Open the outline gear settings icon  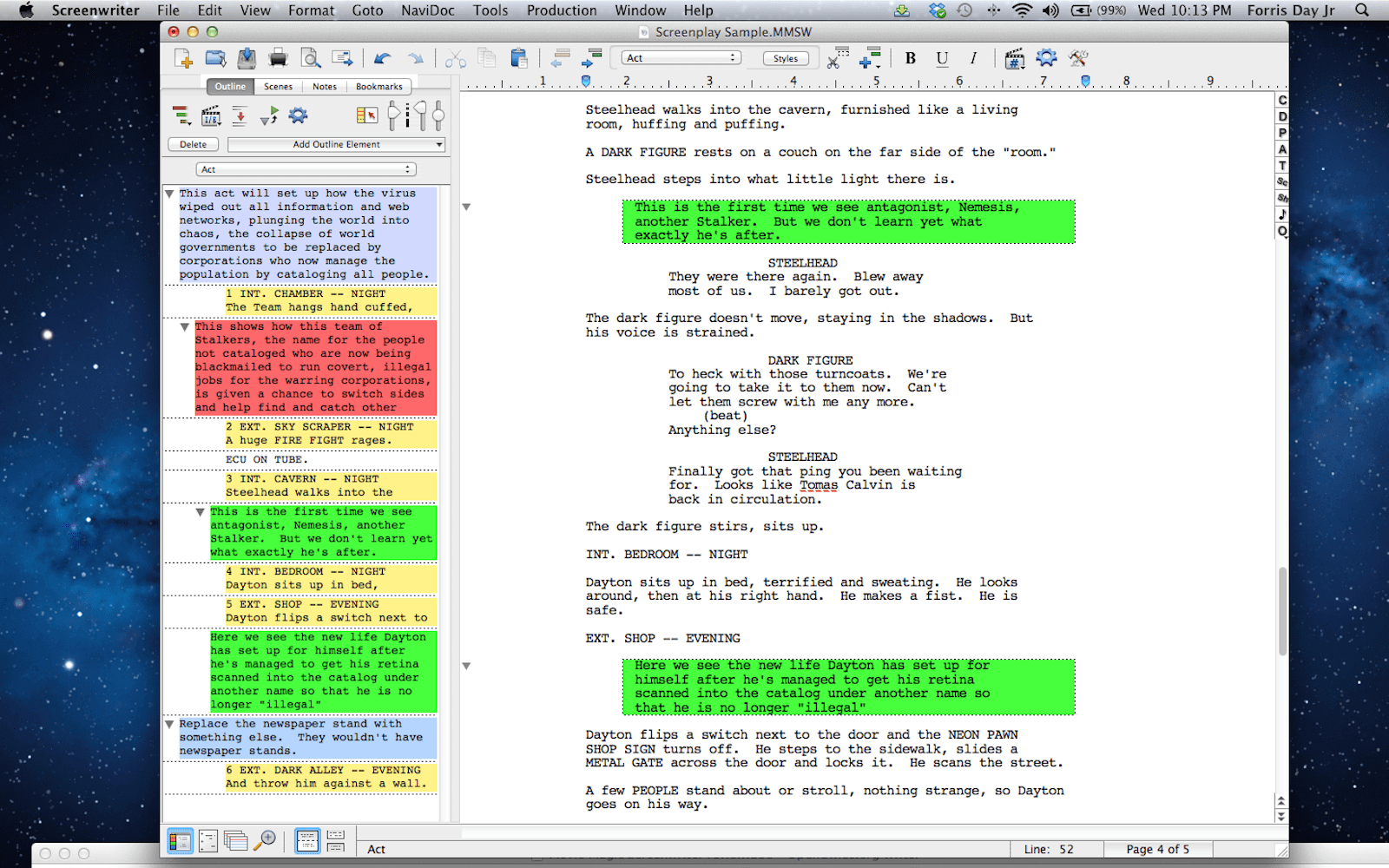tap(296, 115)
